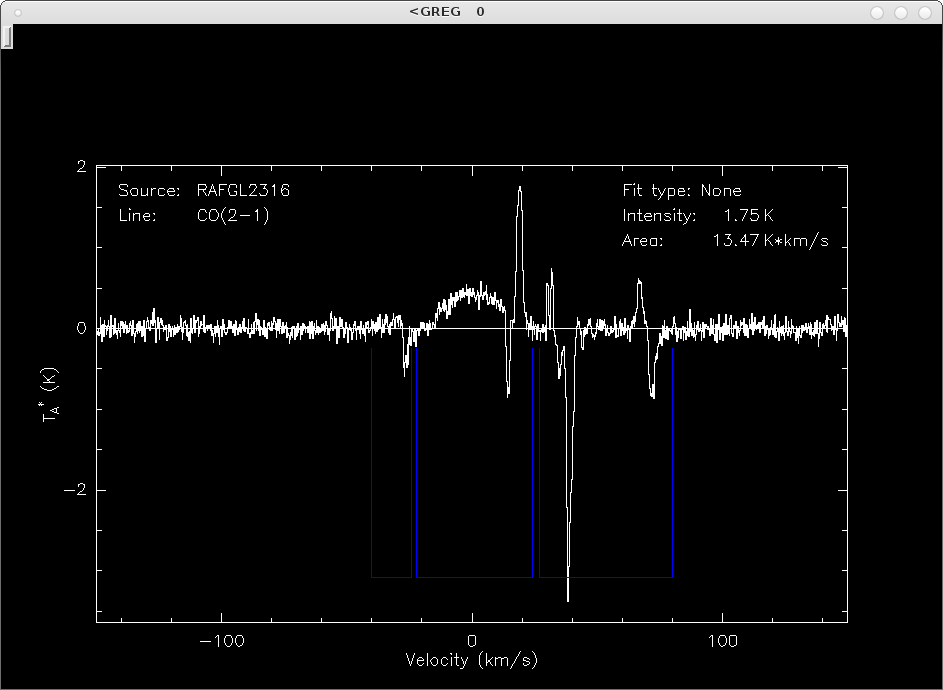Select the line value "CO(2-1)"

pos(233,215)
